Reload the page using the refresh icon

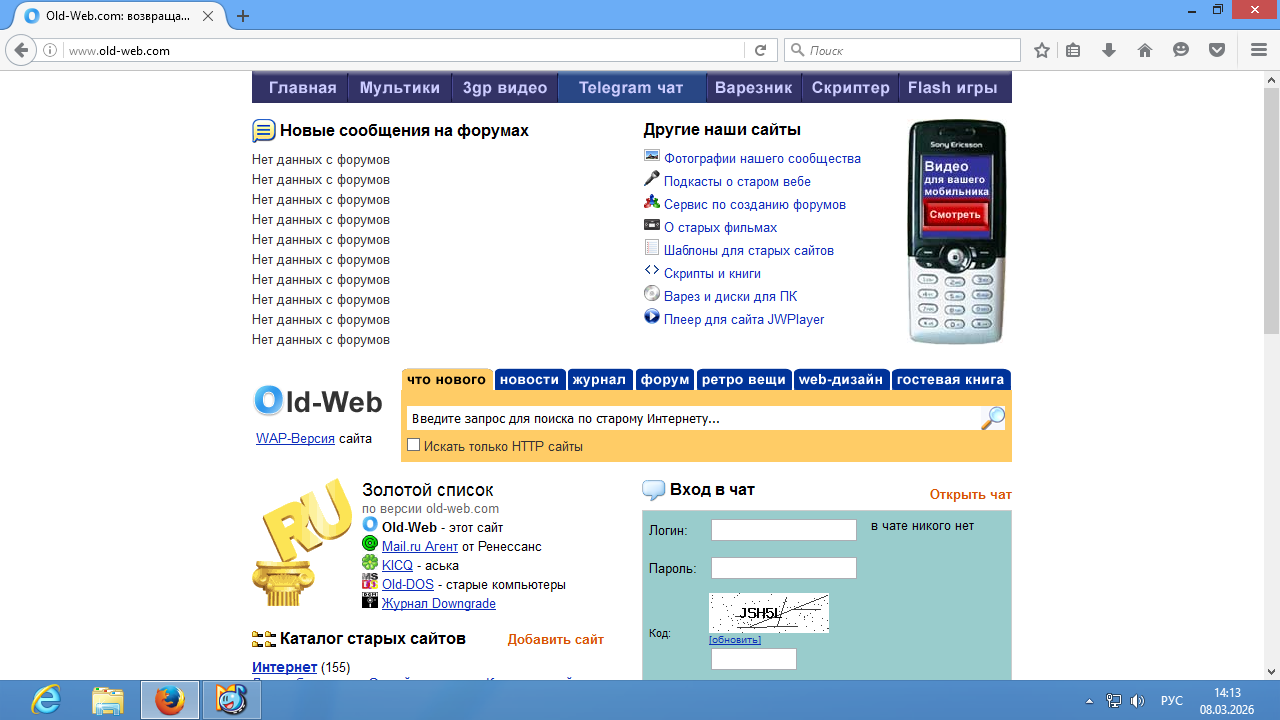(x=760, y=50)
